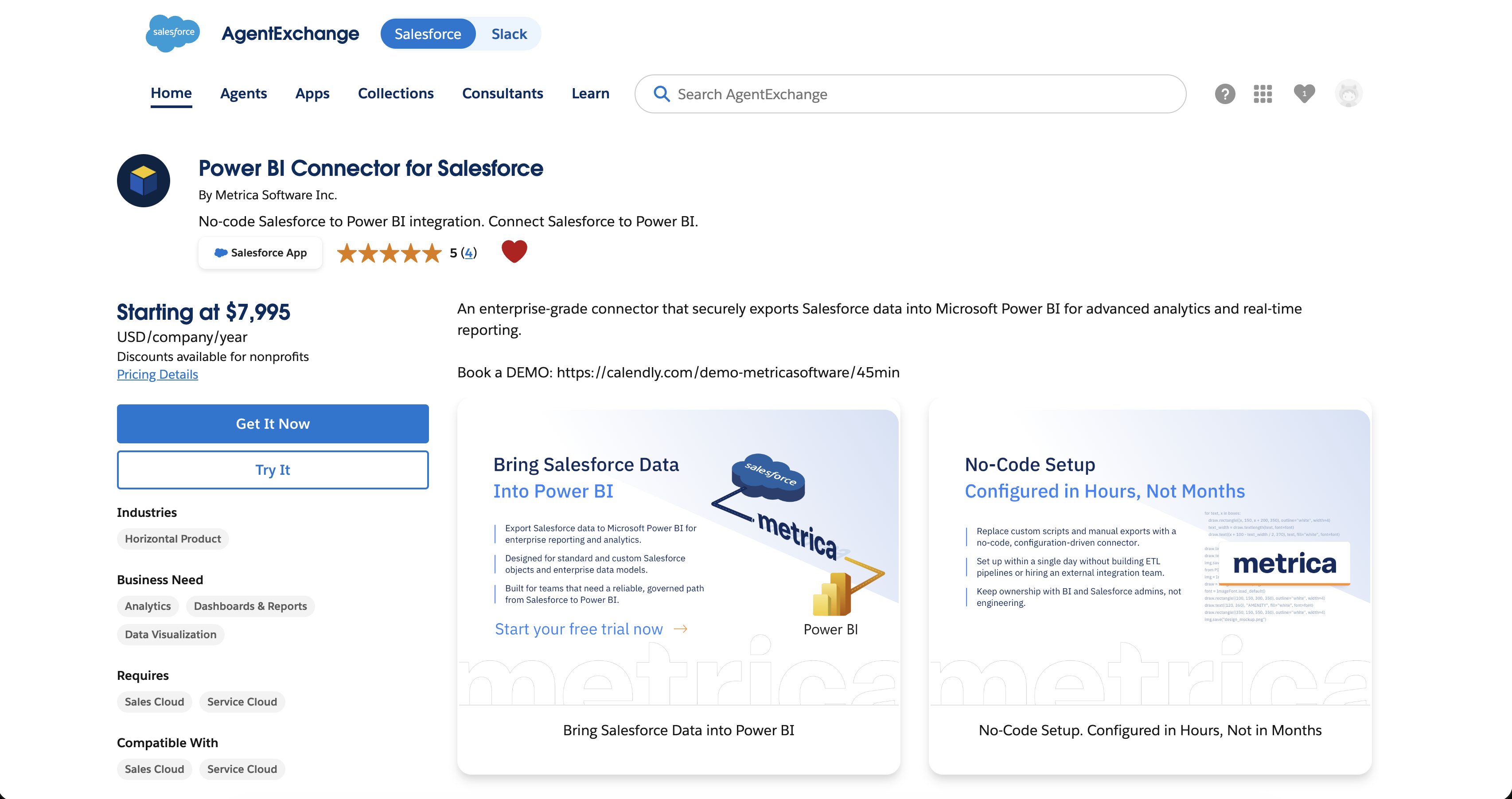Screen dimensions: 1512x799
Task: Click the Power BI logo in first slide
Action: [x=832, y=593]
